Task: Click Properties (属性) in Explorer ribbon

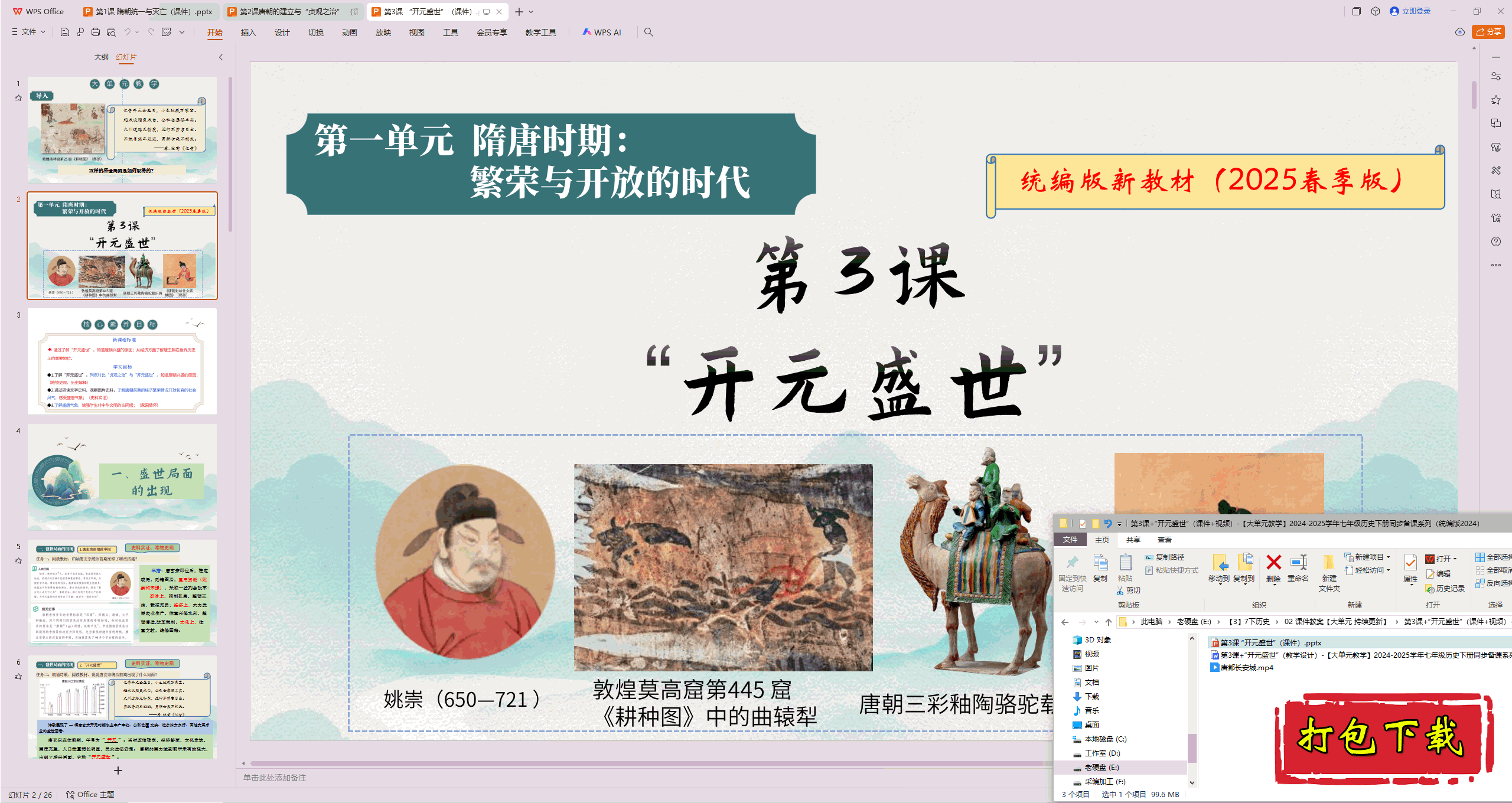Action: pyautogui.click(x=1410, y=569)
